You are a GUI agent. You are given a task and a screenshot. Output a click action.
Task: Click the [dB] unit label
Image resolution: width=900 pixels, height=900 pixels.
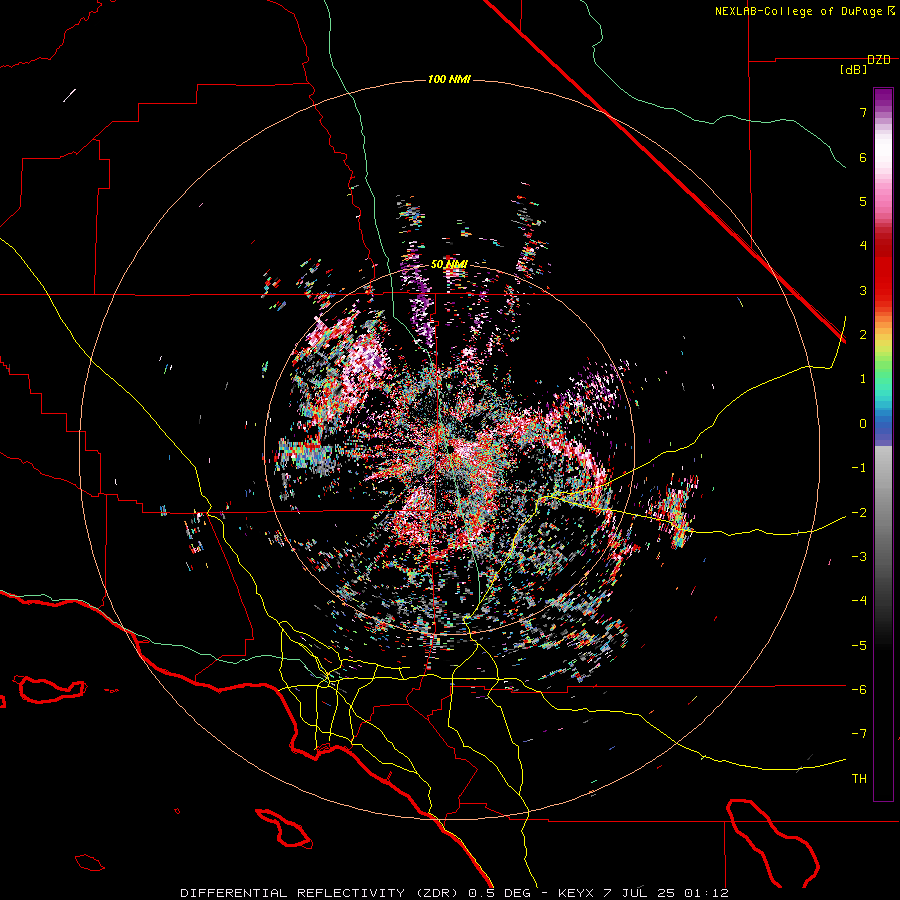pyautogui.click(x=854, y=70)
